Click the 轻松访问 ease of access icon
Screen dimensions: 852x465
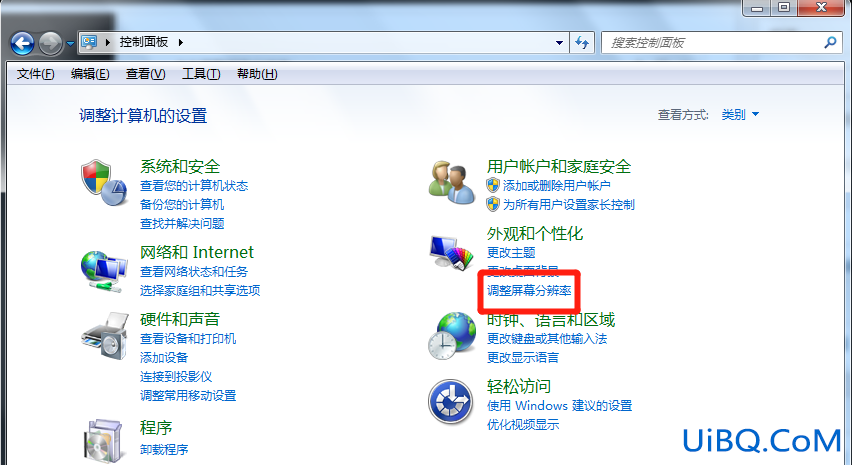click(x=450, y=403)
